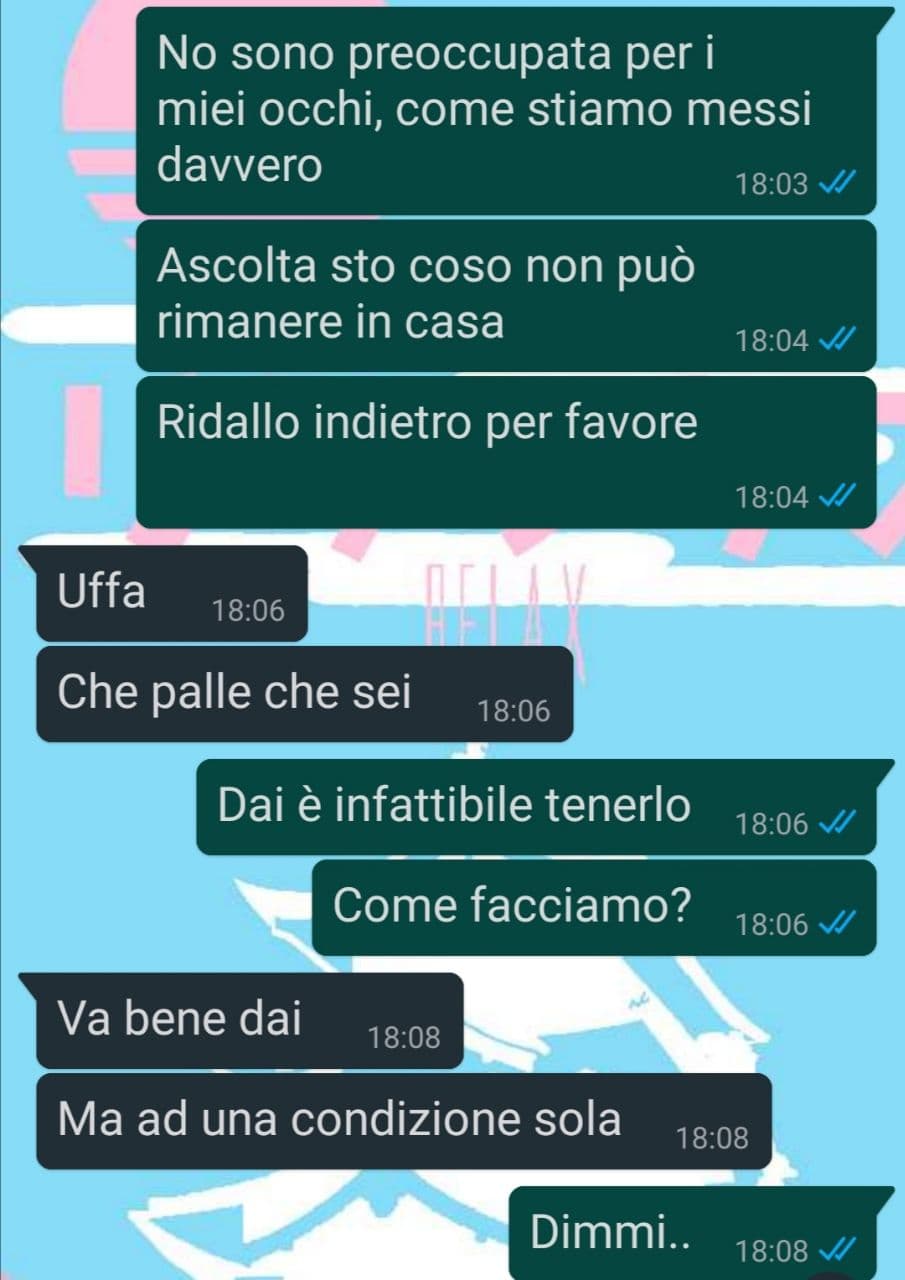
Task: Tap the checkmarks beside "Come facciamo?"
Action: click(835, 925)
